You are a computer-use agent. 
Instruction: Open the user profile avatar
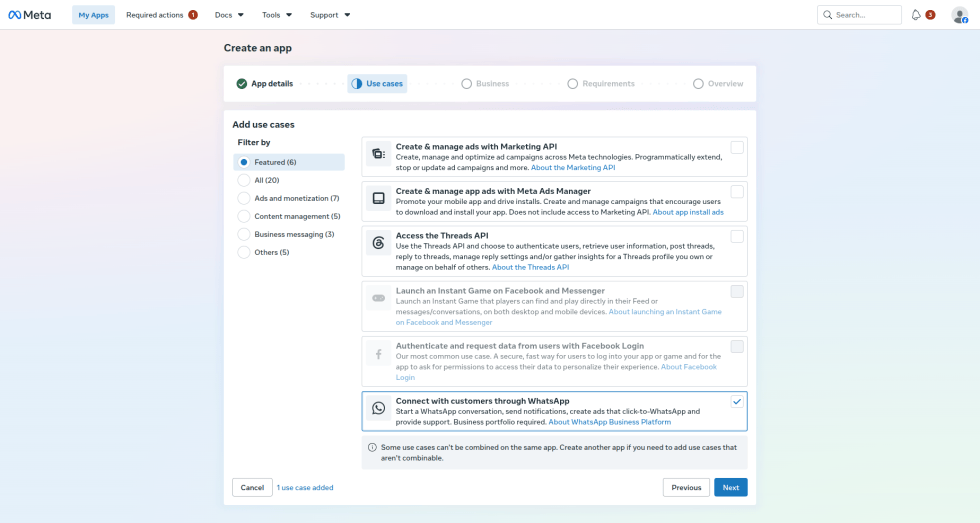959,15
